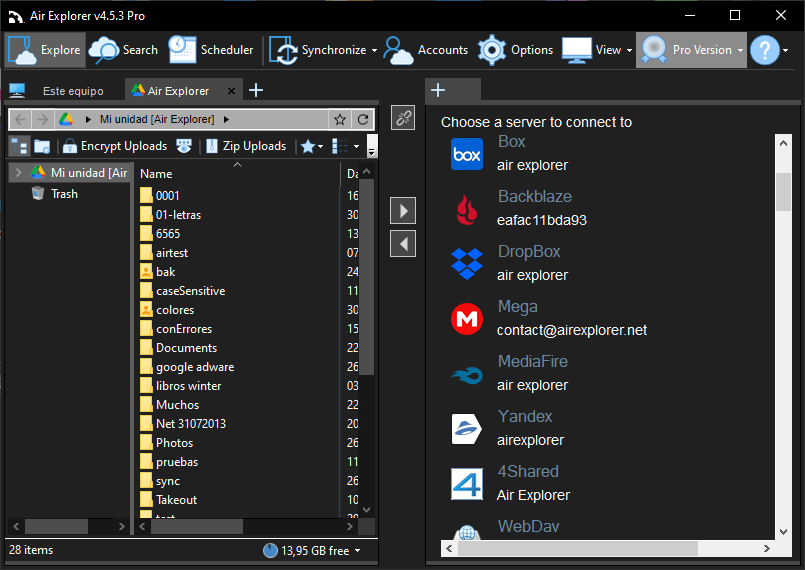
Task: Click the encryption mask icon
Action: coord(184,146)
